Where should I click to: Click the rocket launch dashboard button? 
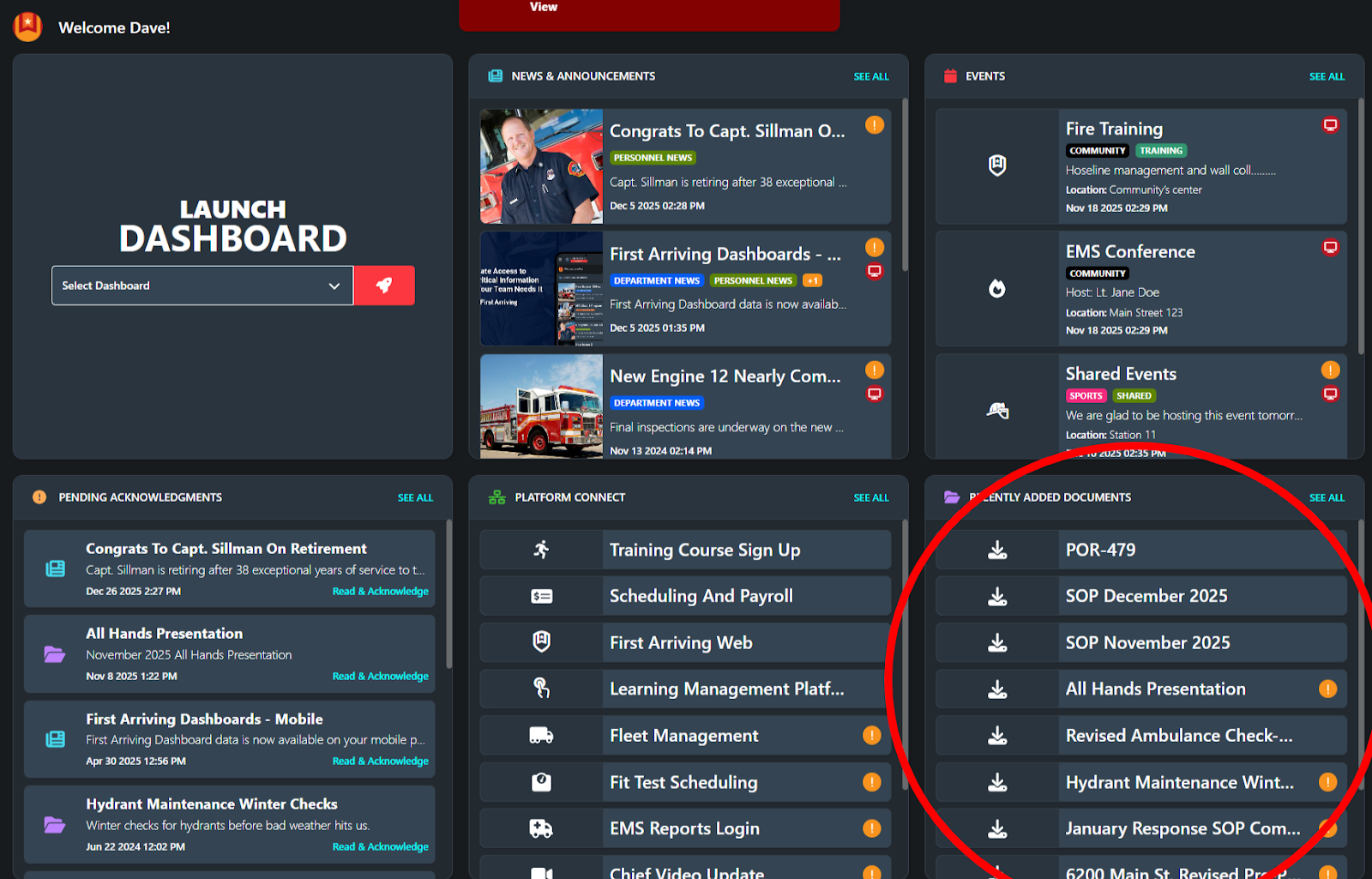click(384, 286)
